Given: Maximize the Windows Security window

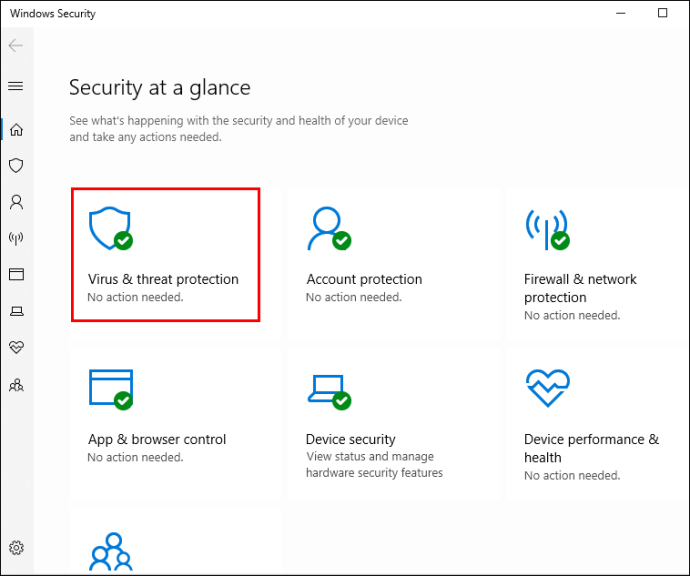Looking at the screenshot, I should pyautogui.click(x=662, y=13).
